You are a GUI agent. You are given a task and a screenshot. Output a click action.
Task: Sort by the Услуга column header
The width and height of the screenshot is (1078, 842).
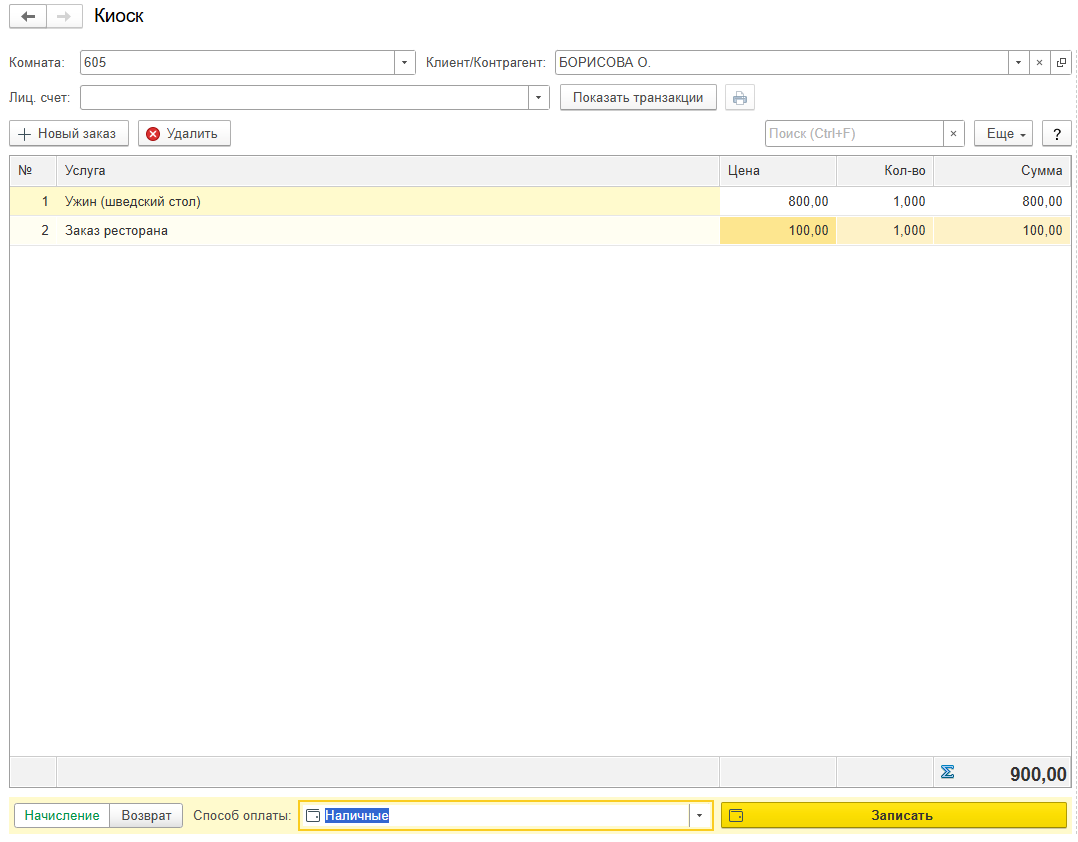tap(388, 170)
